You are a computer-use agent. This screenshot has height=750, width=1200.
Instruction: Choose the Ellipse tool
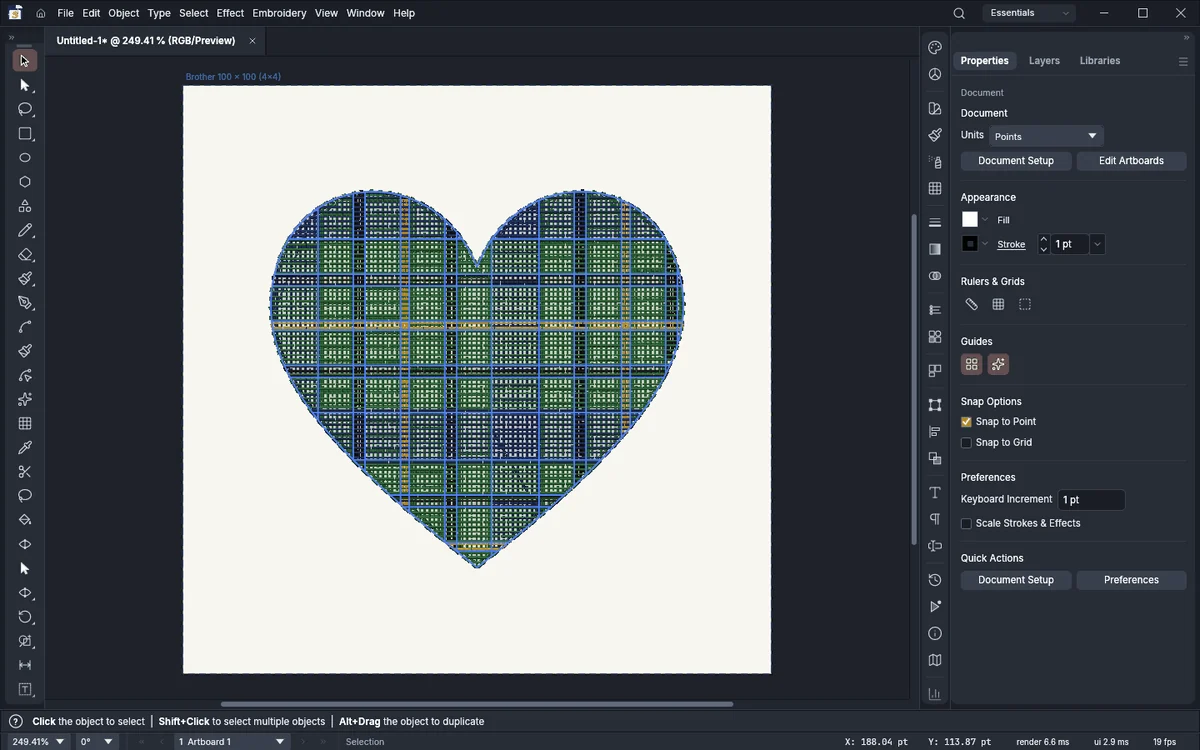click(25, 158)
